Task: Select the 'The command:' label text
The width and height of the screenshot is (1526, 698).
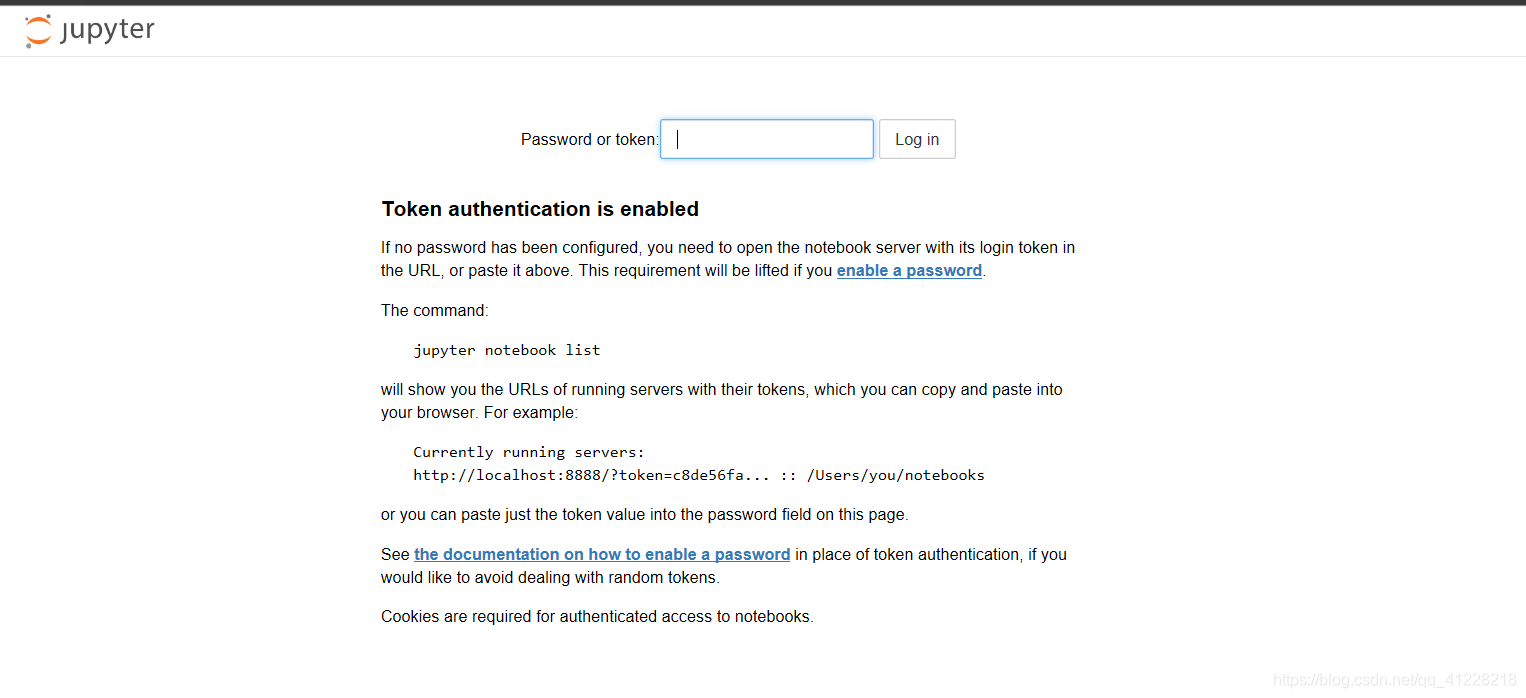Action: pos(434,310)
